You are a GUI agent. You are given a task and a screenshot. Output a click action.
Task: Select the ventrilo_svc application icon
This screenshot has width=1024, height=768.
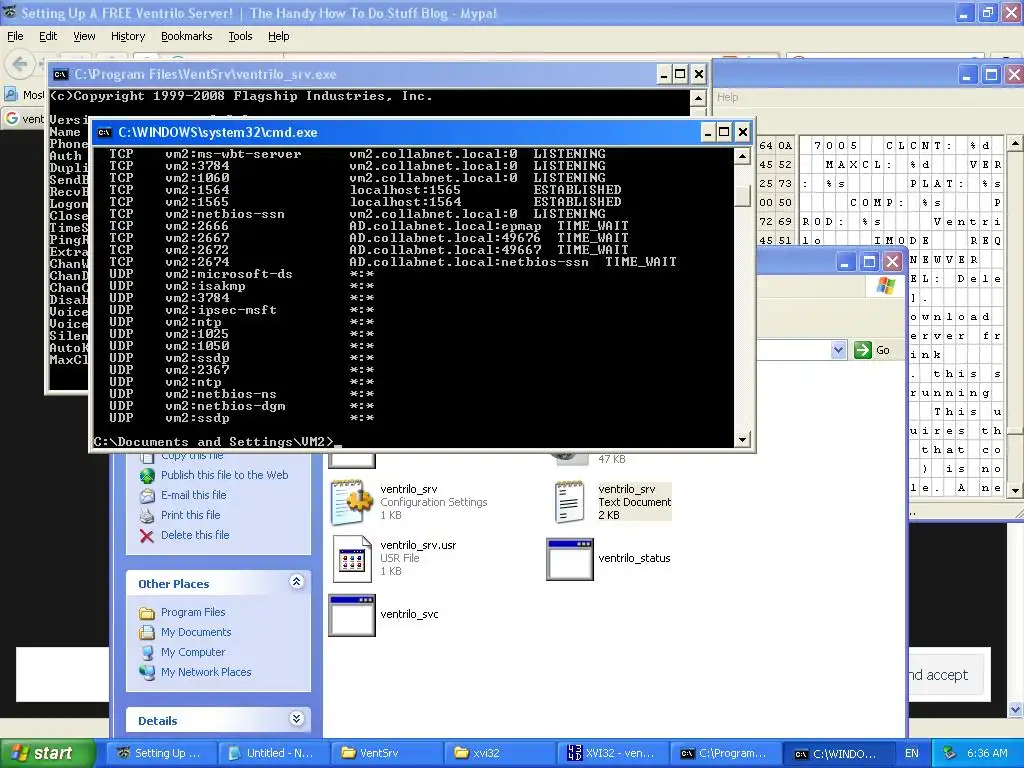pos(352,615)
